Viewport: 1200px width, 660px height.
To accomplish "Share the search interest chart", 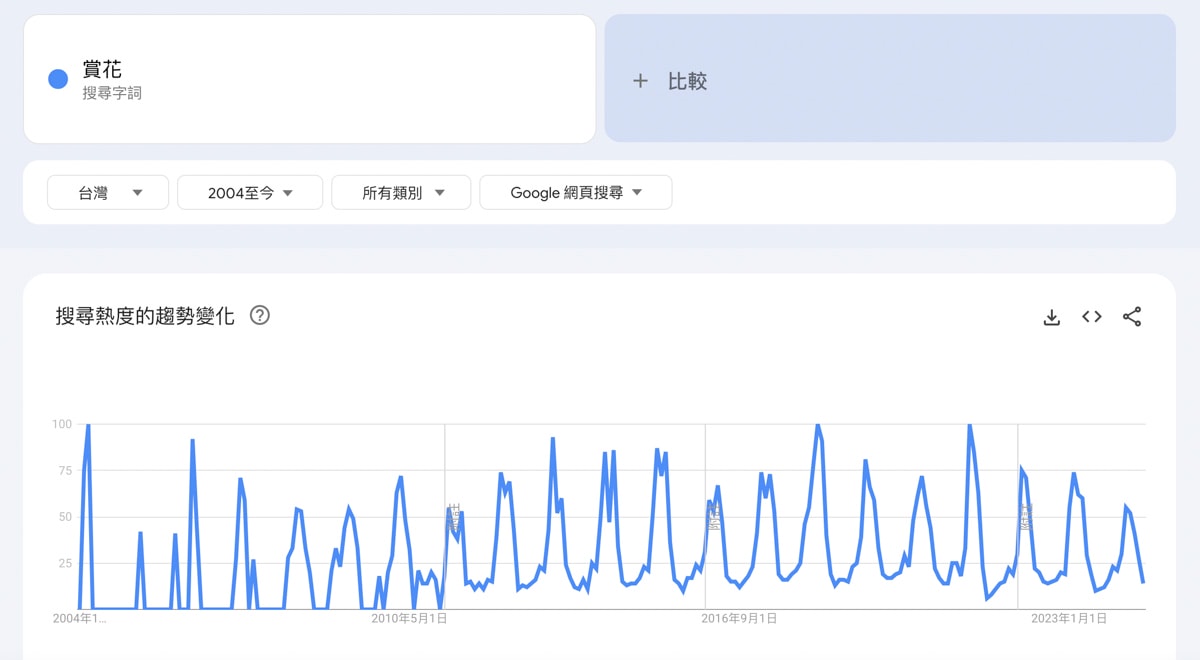I will click(1132, 317).
